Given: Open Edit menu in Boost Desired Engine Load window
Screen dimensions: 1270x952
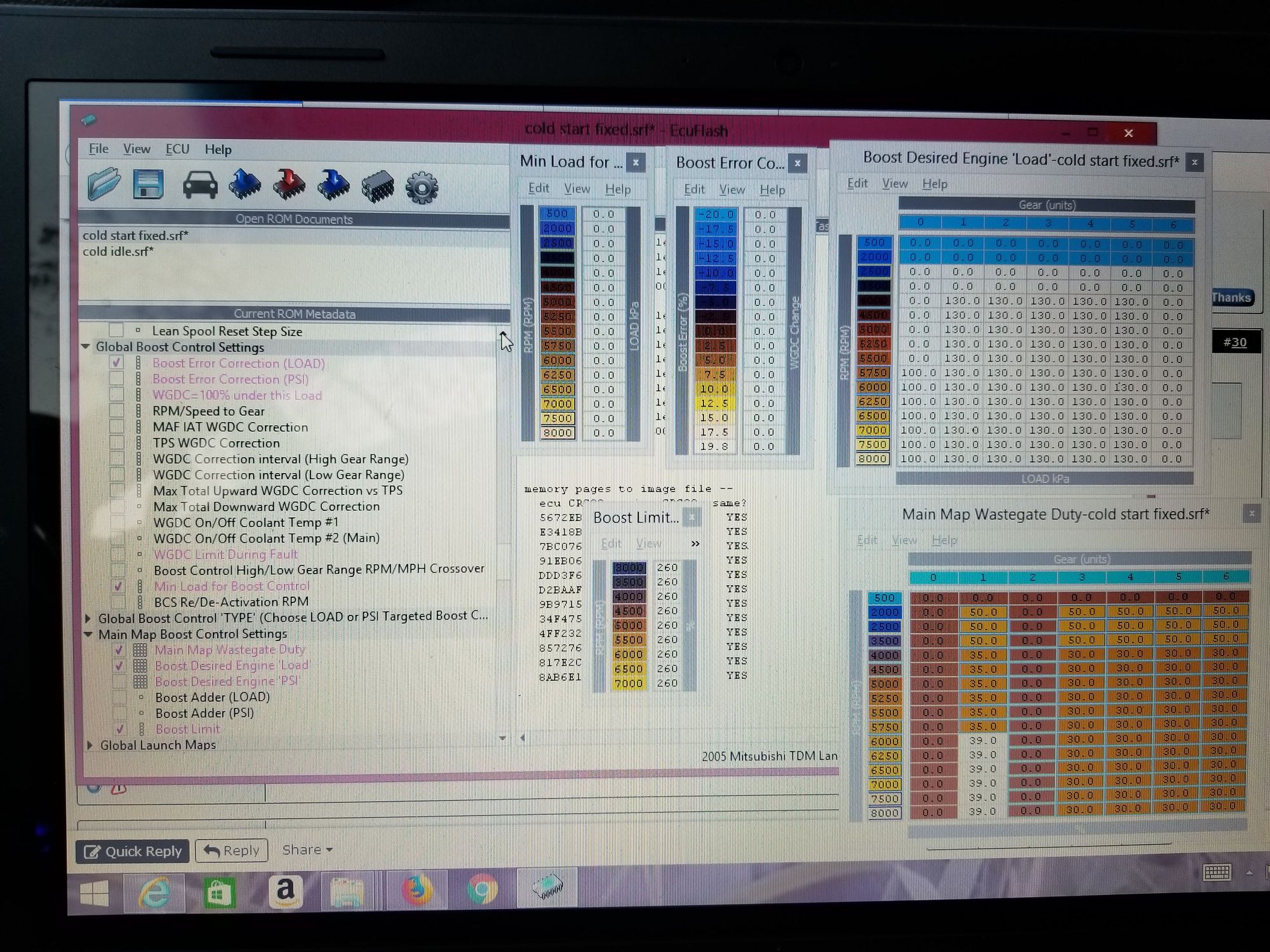Looking at the screenshot, I should pos(857,183).
